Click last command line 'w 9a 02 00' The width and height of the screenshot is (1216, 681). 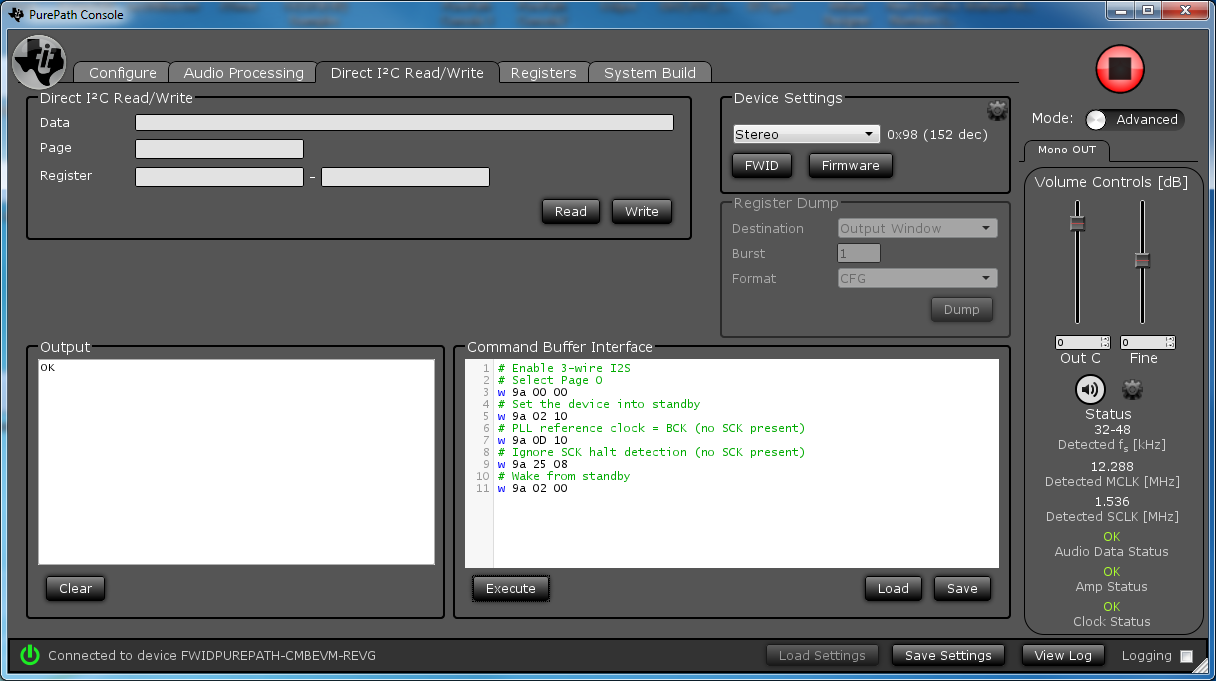point(532,488)
